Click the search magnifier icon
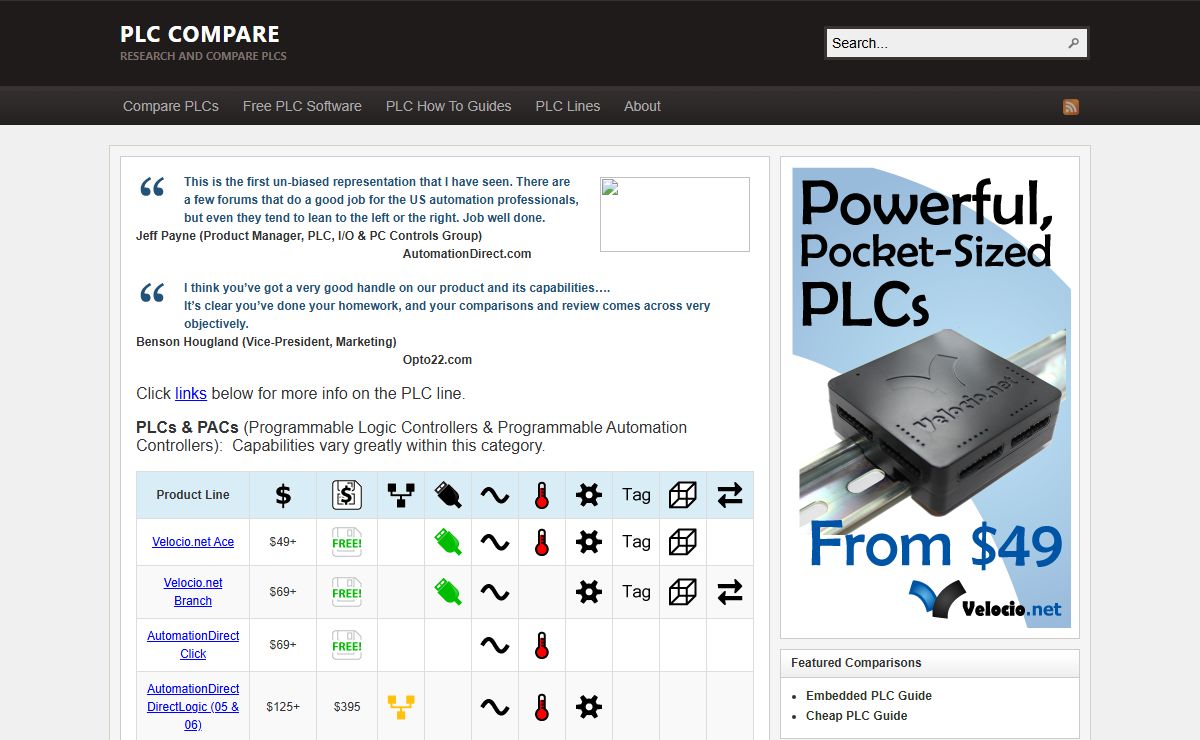This screenshot has width=1200, height=740. coord(1073,43)
